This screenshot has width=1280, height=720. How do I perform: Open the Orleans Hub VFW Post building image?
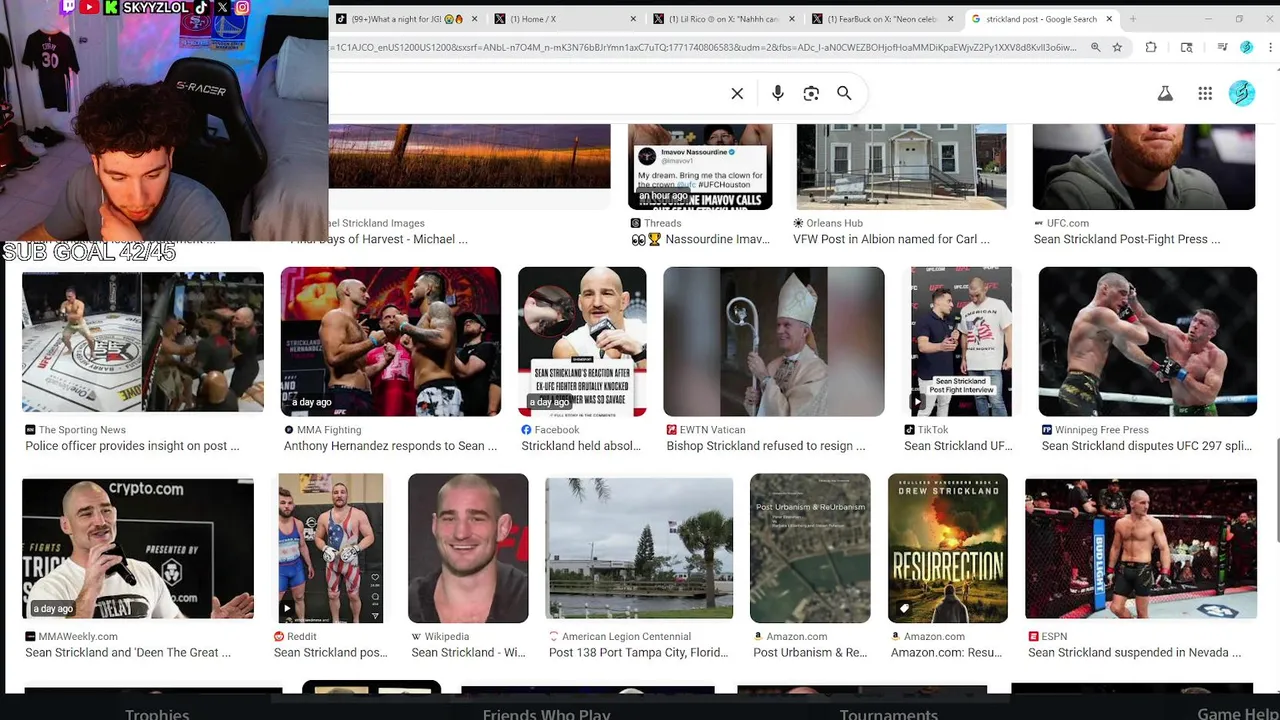(901, 167)
